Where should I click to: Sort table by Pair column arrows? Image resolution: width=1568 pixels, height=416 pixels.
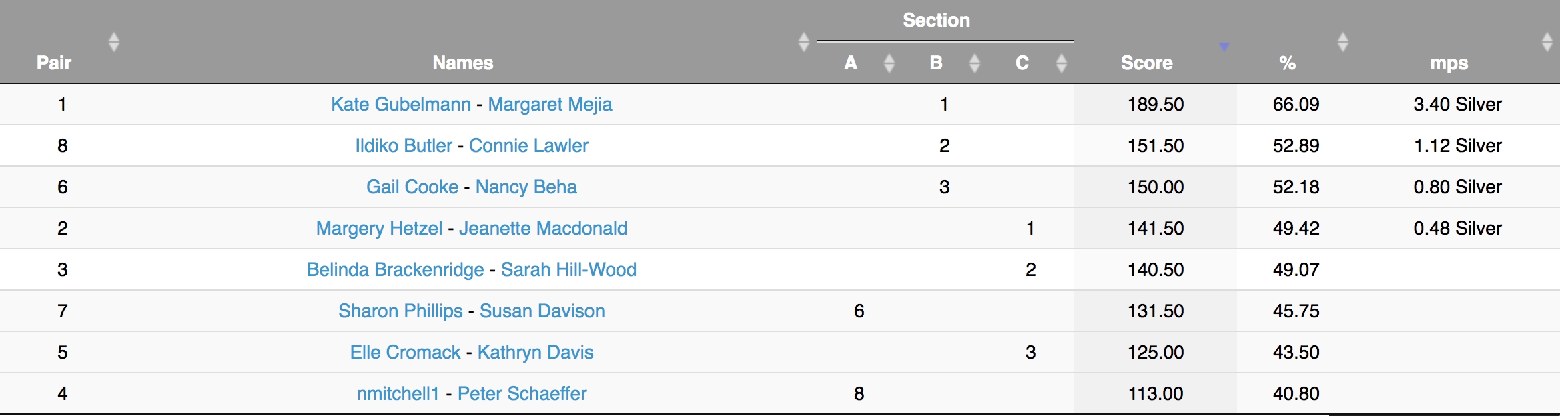(113, 42)
